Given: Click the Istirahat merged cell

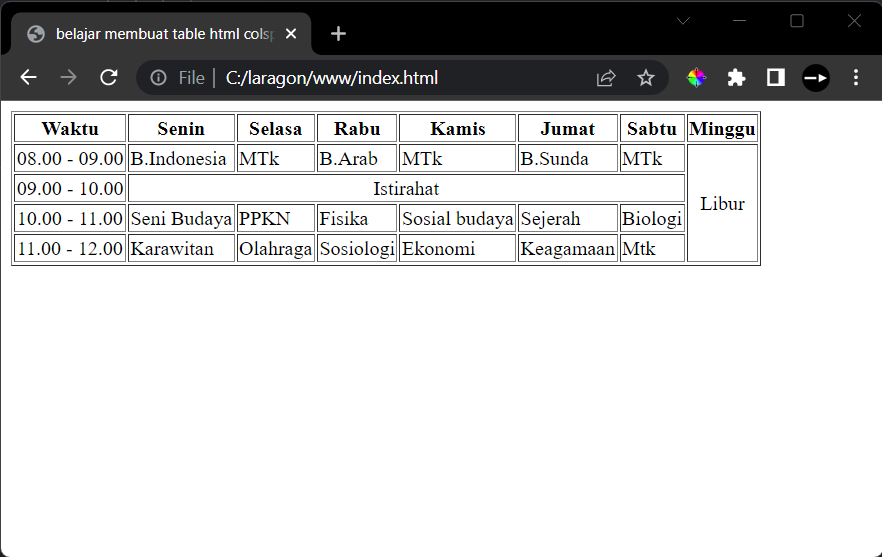Looking at the screenshot, I should pyautogui.click(x=406, y=188).
